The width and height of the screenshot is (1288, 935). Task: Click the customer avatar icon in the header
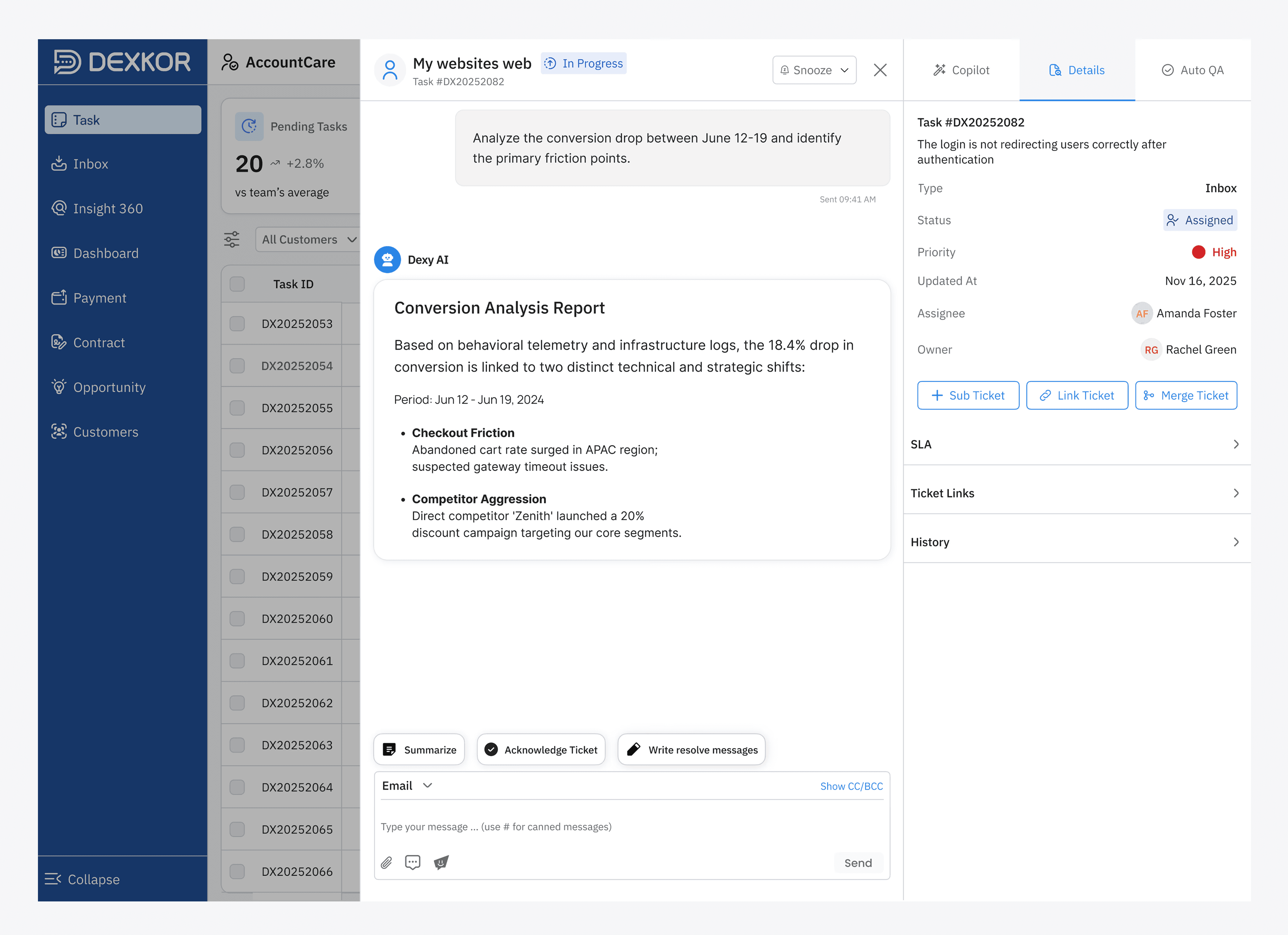pyautogui.click(x=390, y=70)
